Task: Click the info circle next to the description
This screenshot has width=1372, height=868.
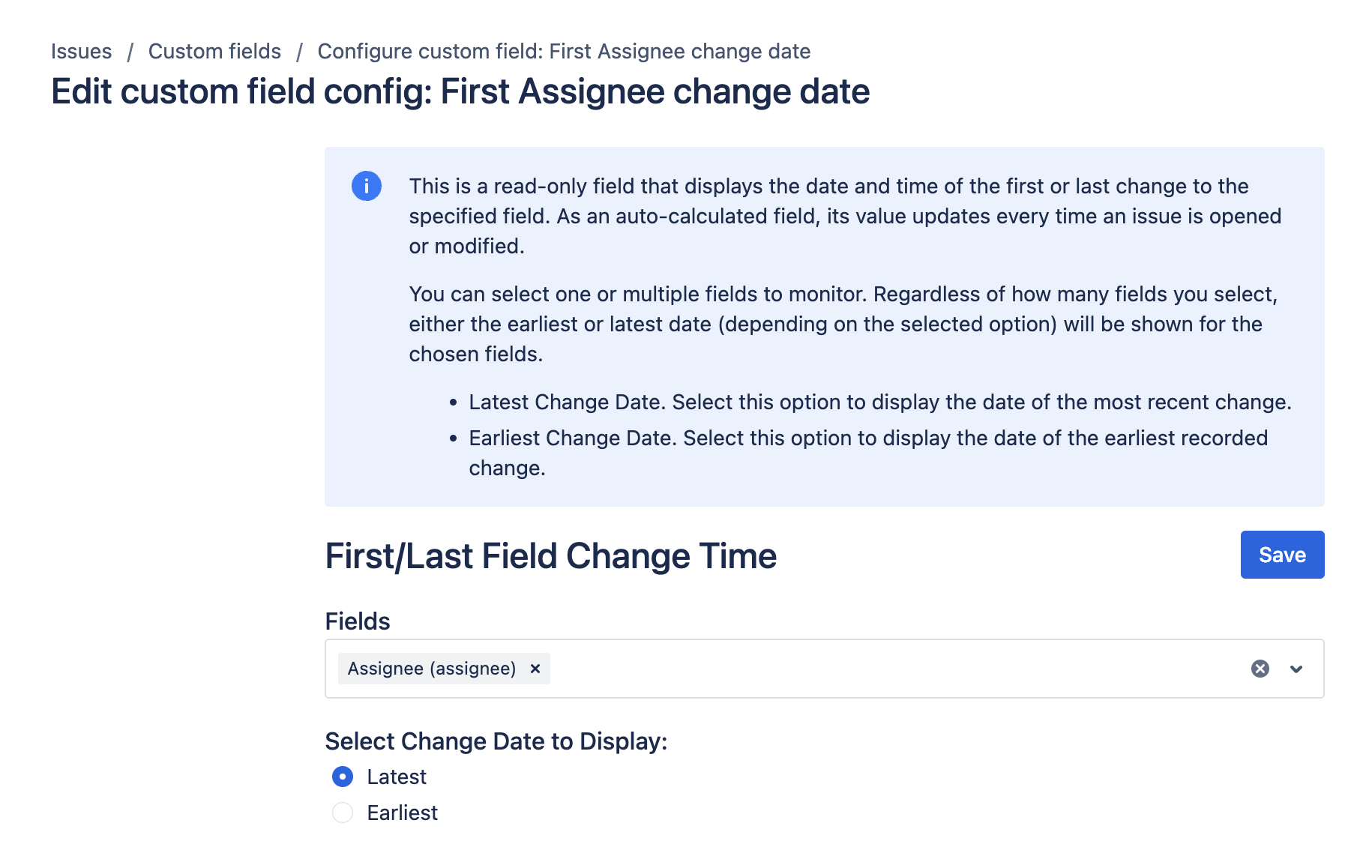Action: click(x=367, y=186)
